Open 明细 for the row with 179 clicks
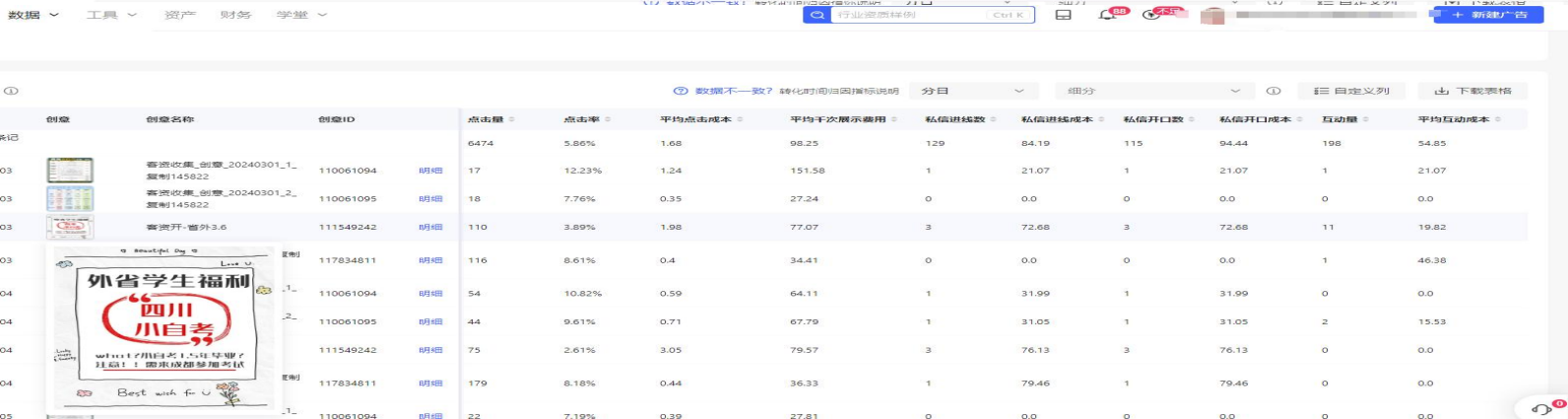 click(430, 383)
